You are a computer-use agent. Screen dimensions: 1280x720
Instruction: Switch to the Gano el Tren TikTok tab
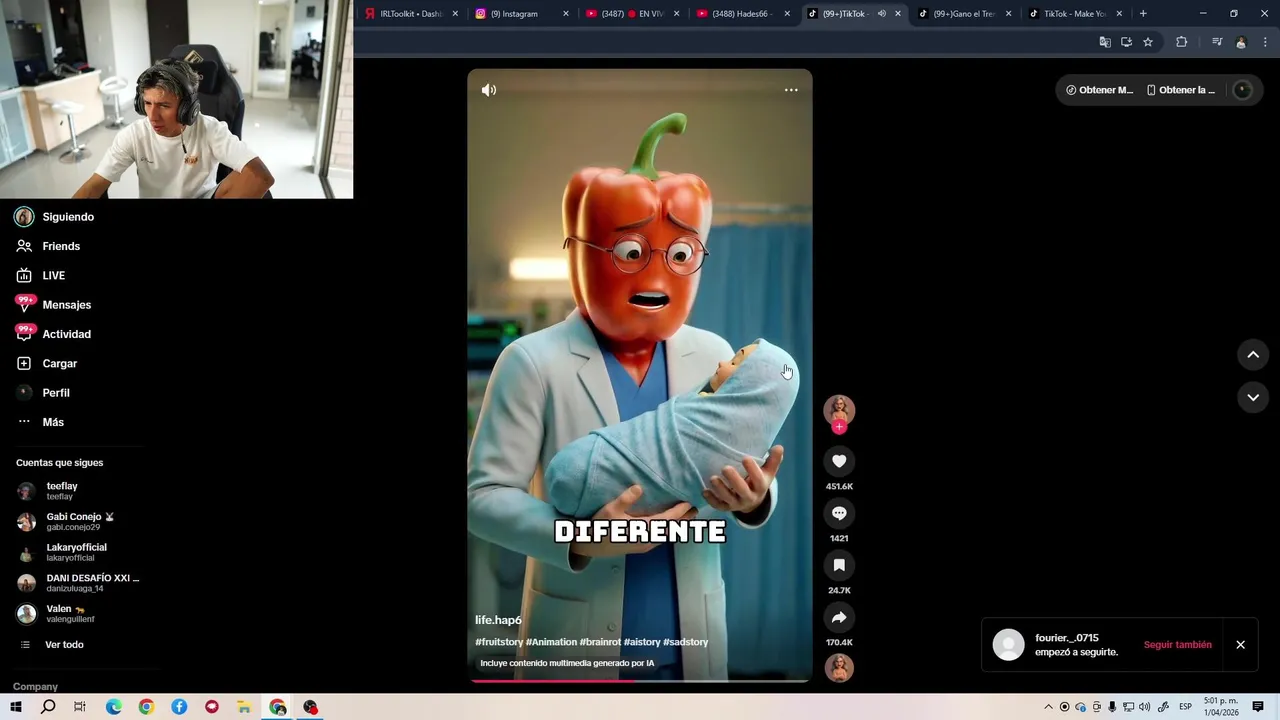pos(964,14)
